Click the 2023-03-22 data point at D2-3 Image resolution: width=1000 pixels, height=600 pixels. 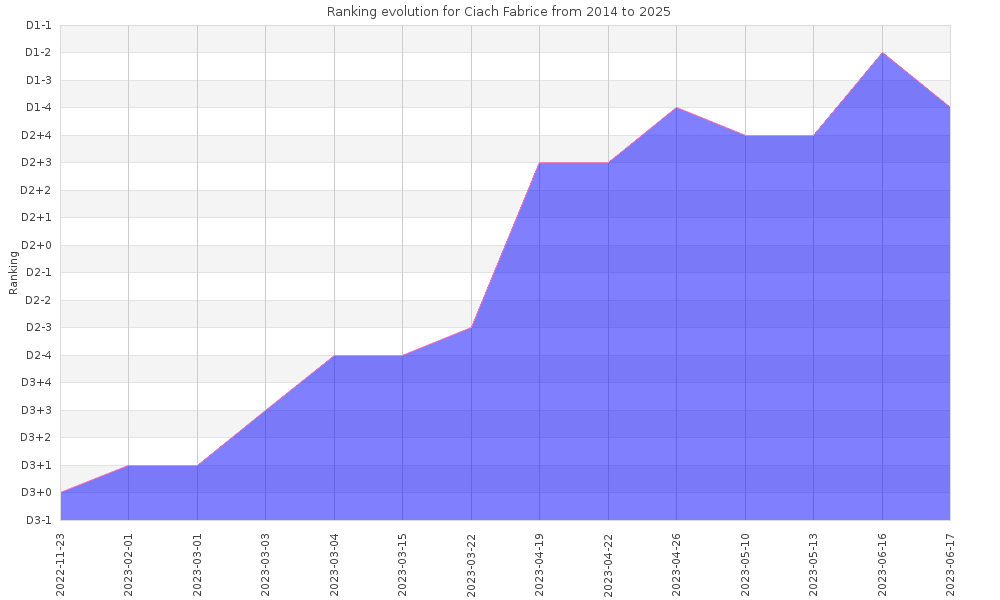(471, 327)
